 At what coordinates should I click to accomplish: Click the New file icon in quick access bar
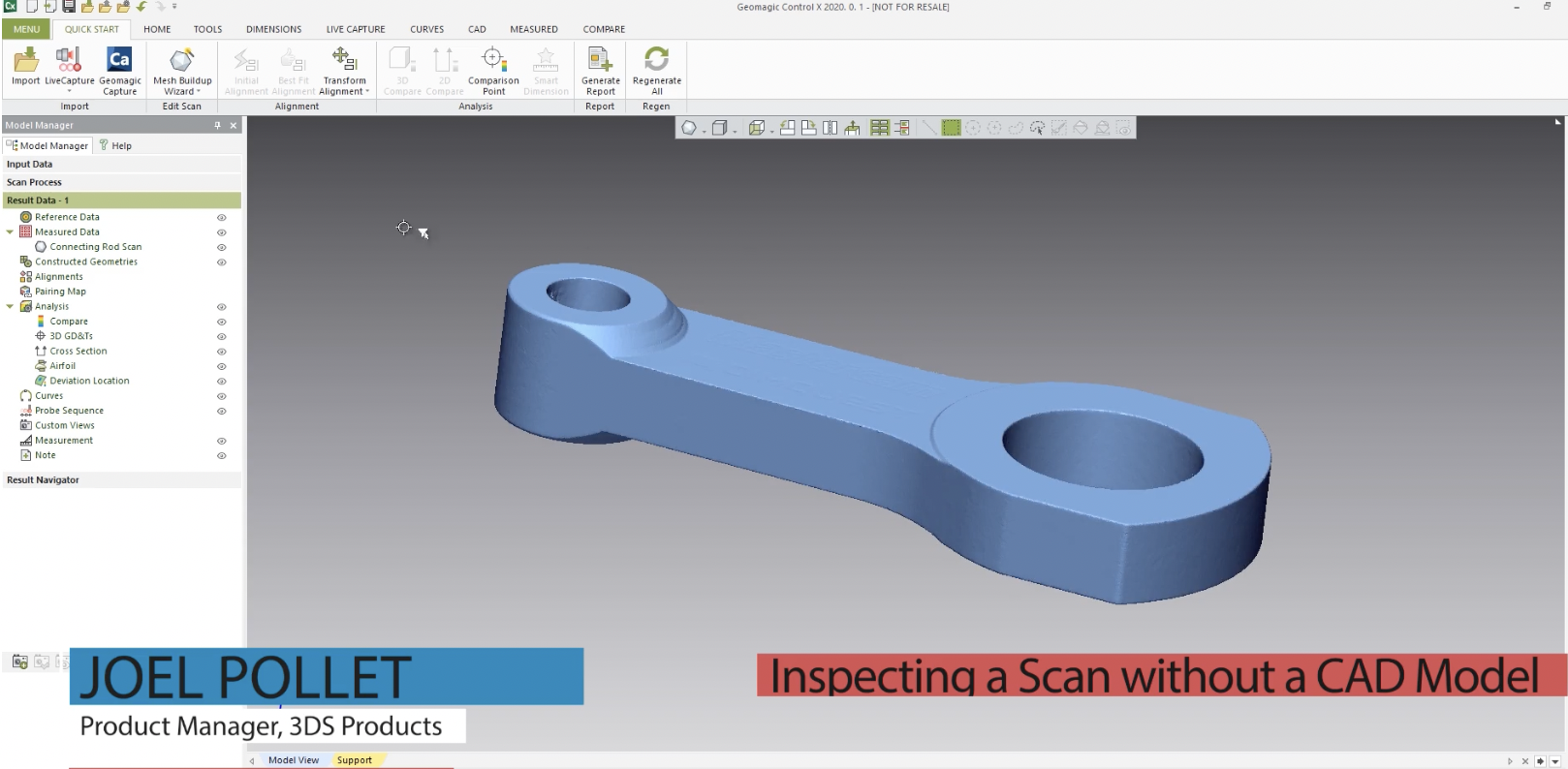point(32,7)
